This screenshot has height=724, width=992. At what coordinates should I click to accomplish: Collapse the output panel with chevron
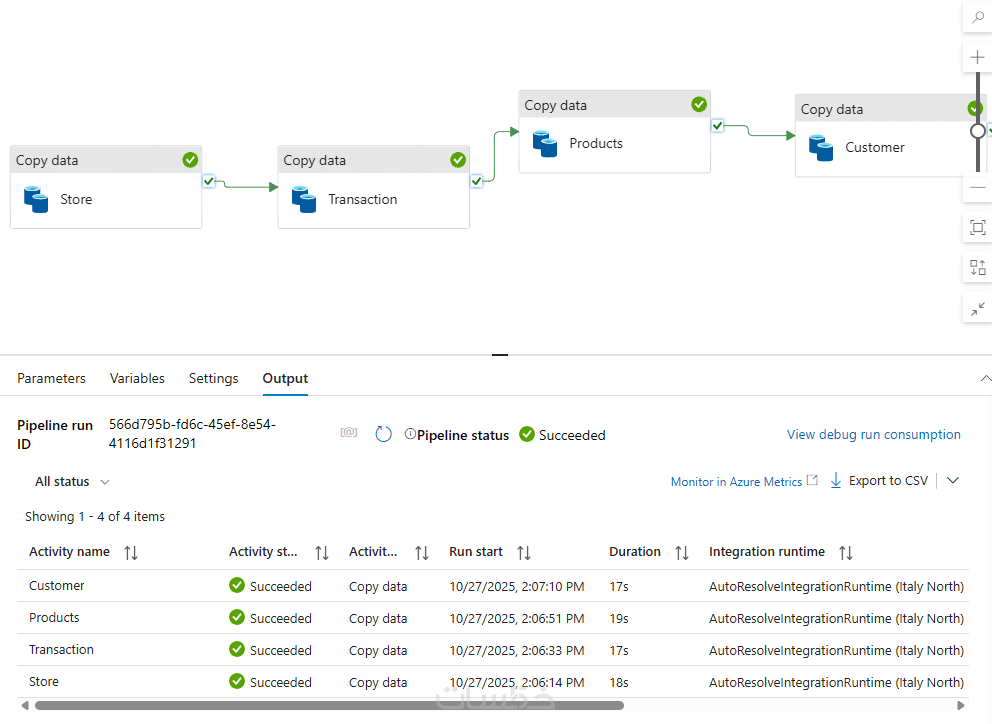[x=985, y=379]
